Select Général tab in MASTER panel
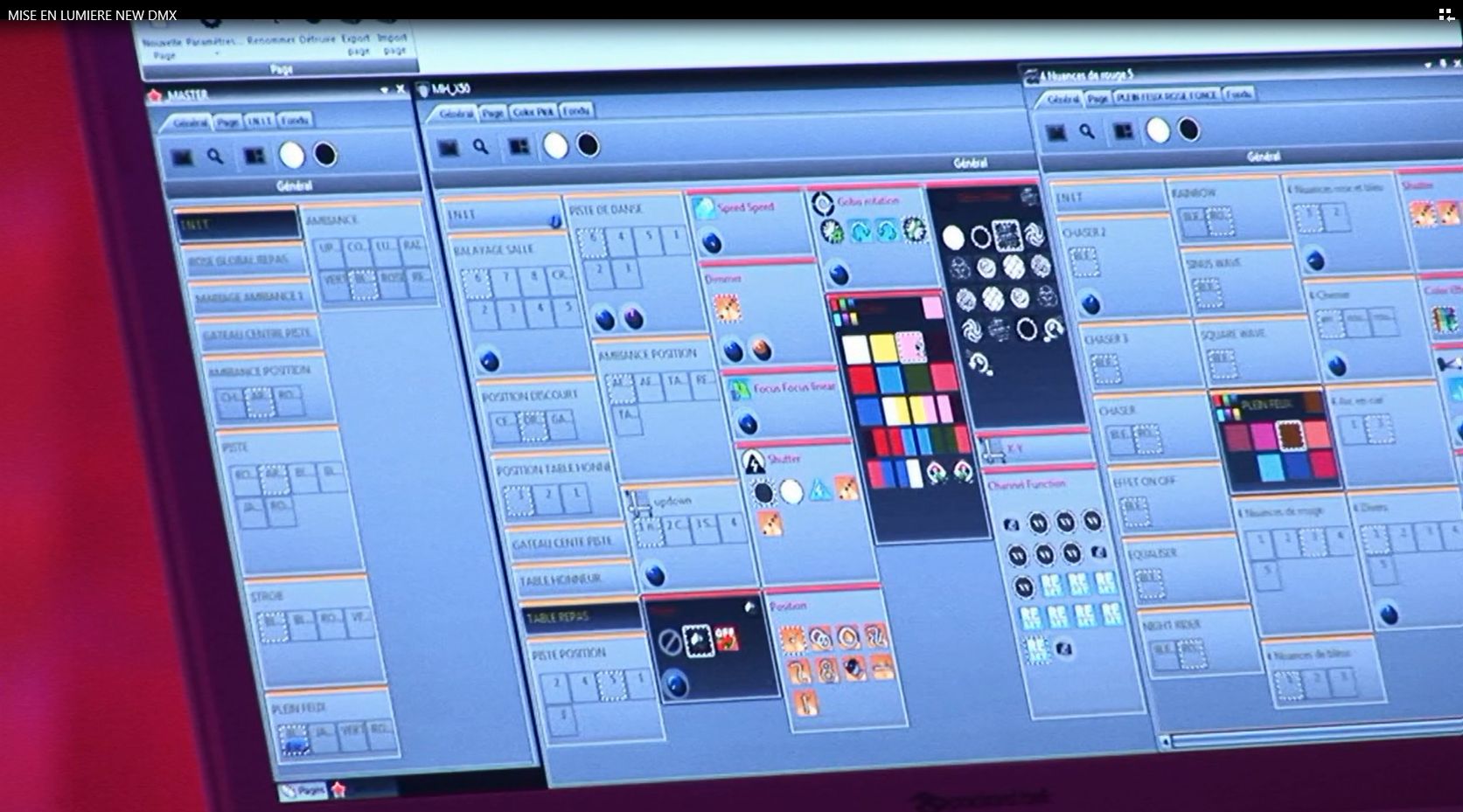 [190, 122]
